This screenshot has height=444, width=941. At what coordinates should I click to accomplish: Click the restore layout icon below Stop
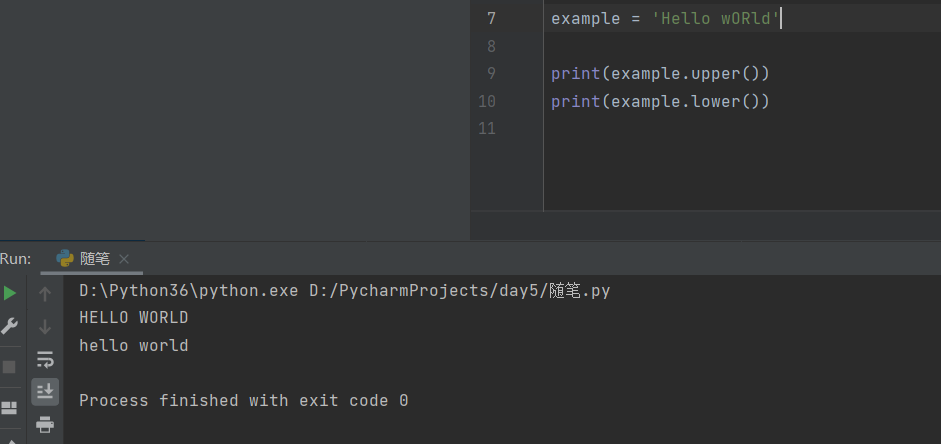10,408
